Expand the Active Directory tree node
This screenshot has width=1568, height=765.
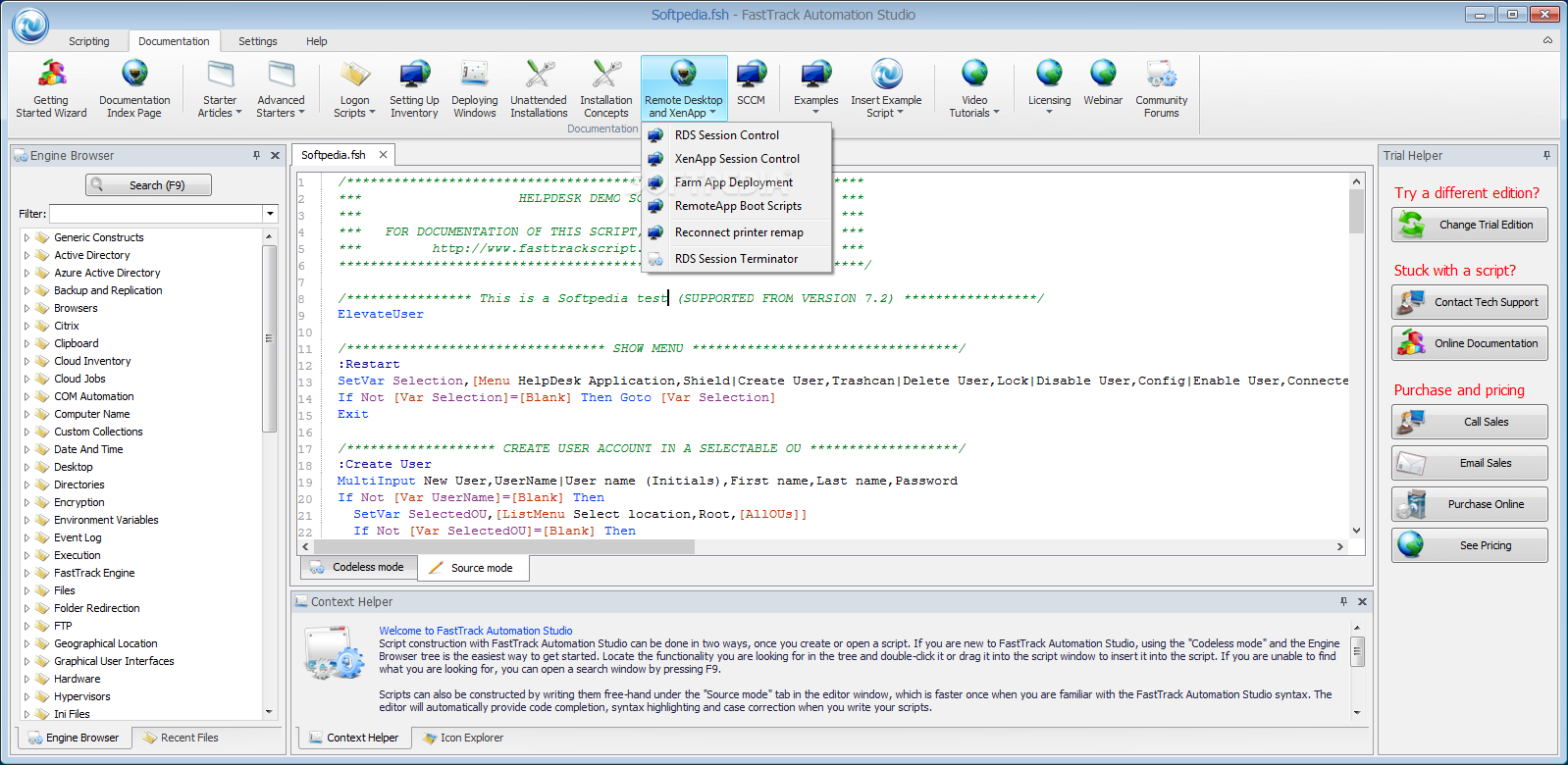click(x=26, y=255)
